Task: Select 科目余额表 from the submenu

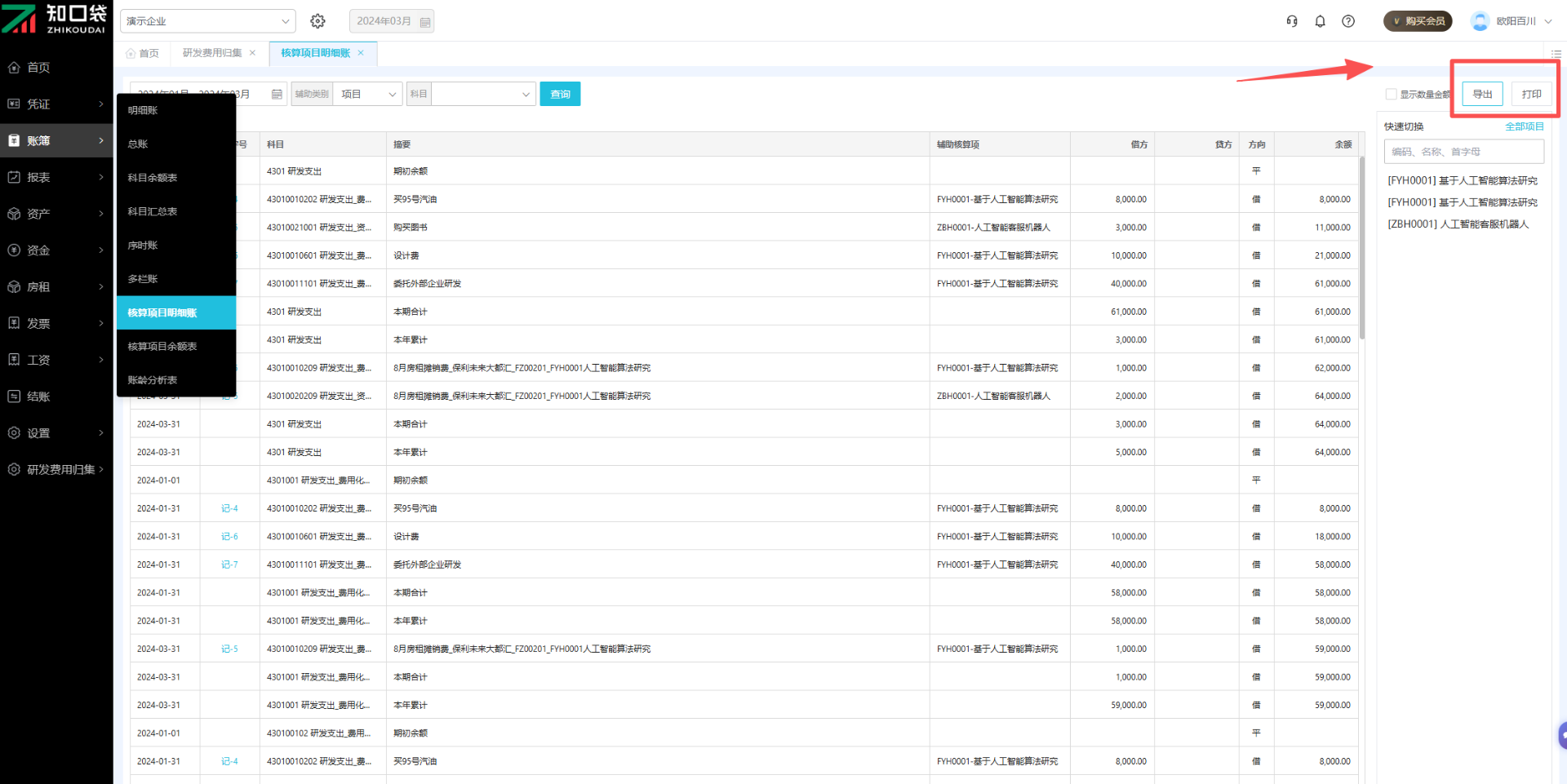Action: click(x=153, y=178)
